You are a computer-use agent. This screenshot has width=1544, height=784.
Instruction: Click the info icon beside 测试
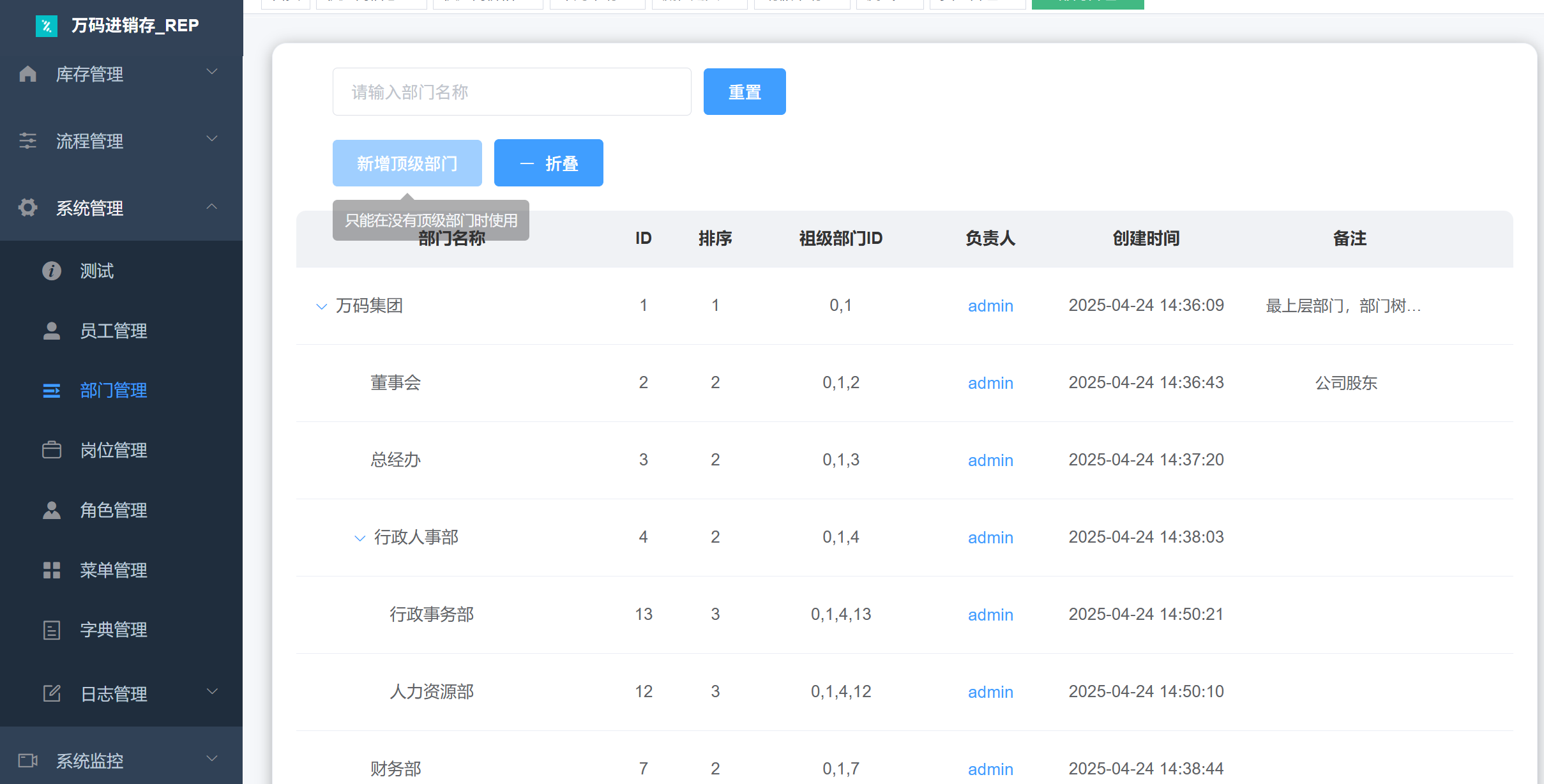pos(52,271)
